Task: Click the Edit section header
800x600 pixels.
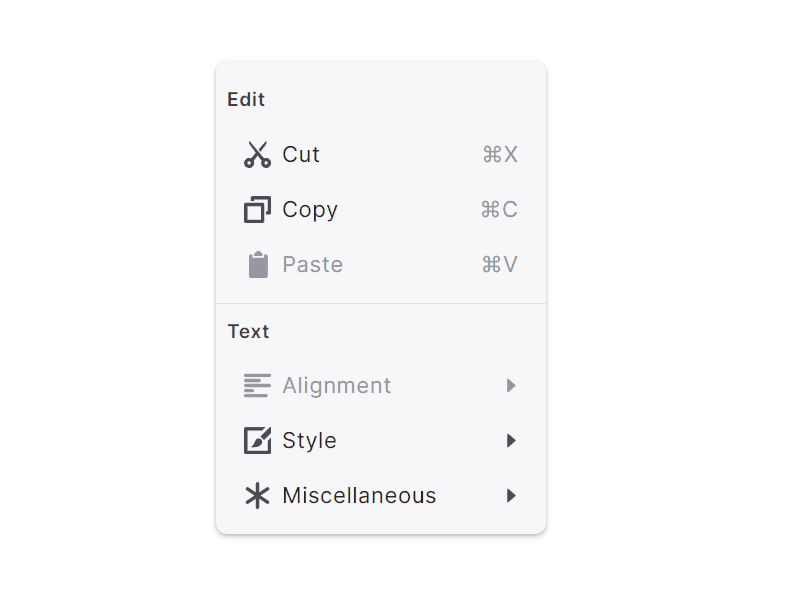Action: 246,99
